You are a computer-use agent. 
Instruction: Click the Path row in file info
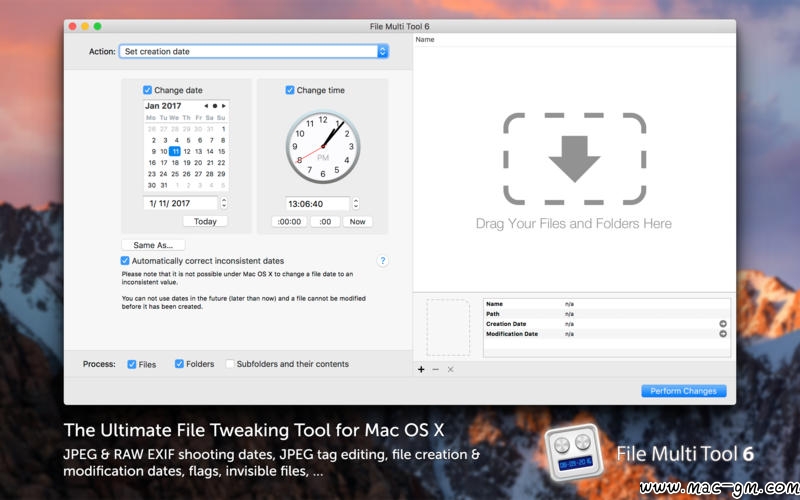(x=607, y=314)
